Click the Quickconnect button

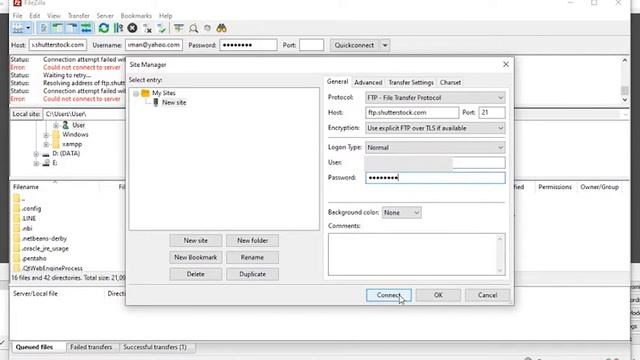point(354,45)
